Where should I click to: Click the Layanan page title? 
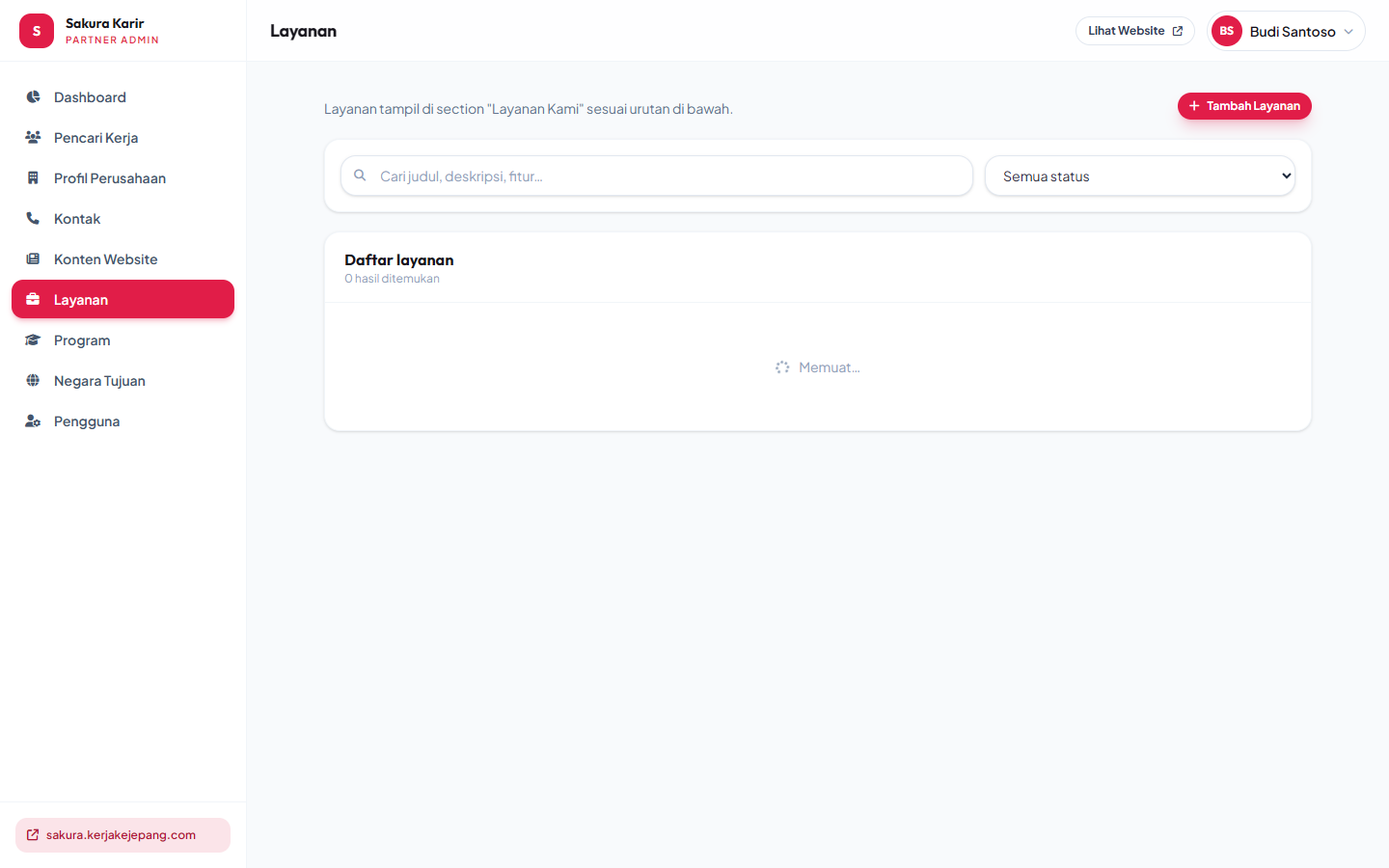tap(303, 31)
